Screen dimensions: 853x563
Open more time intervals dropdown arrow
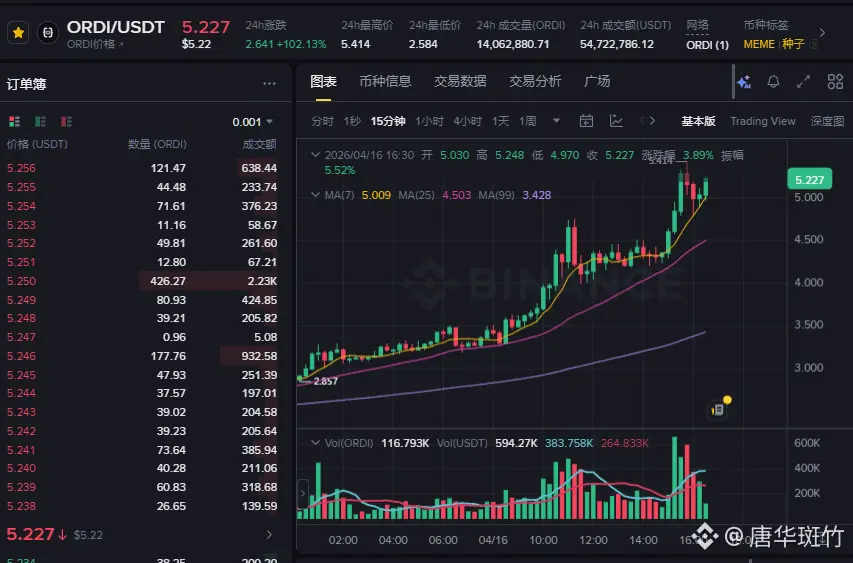coord(556,121)
